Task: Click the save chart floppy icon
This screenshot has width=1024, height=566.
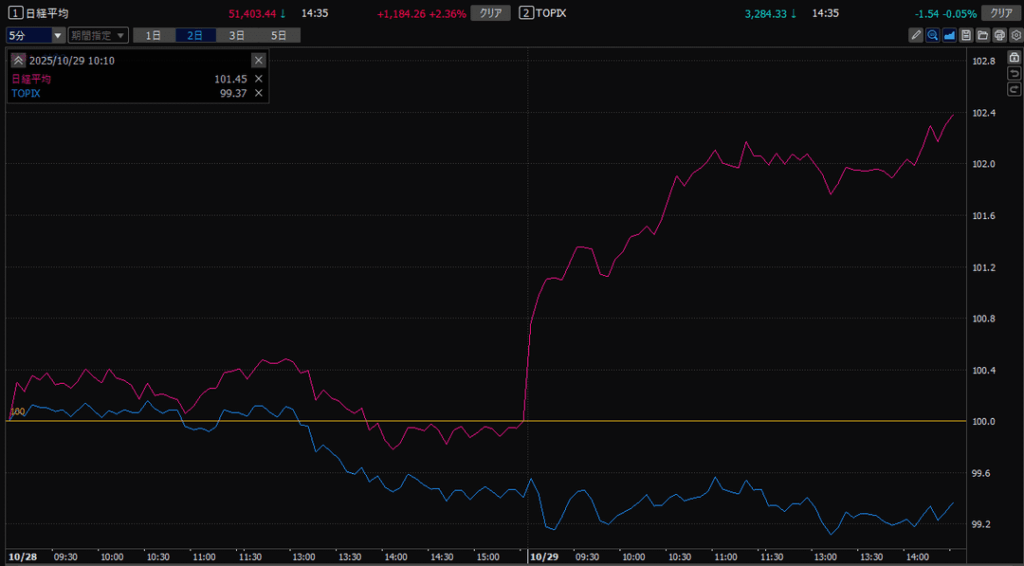Action: pyautogui.click(x=966, y=35)
